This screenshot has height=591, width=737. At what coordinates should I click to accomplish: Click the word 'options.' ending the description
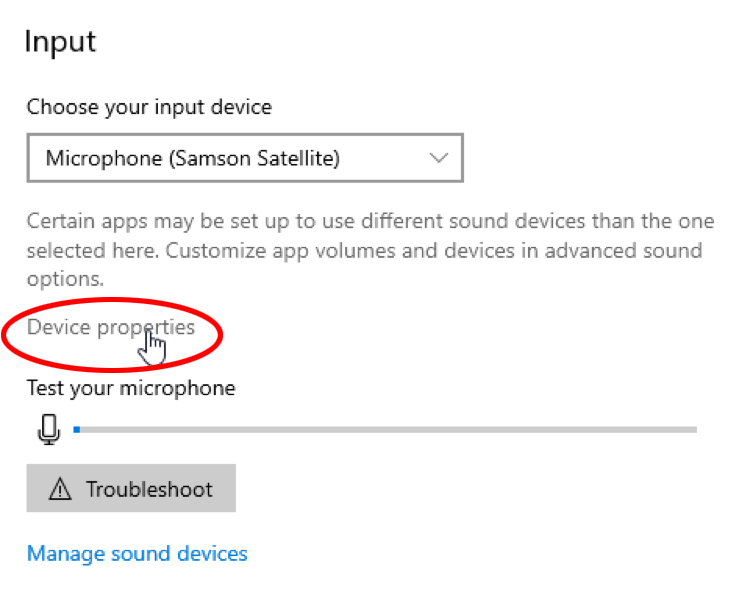(x=65, y=280)
